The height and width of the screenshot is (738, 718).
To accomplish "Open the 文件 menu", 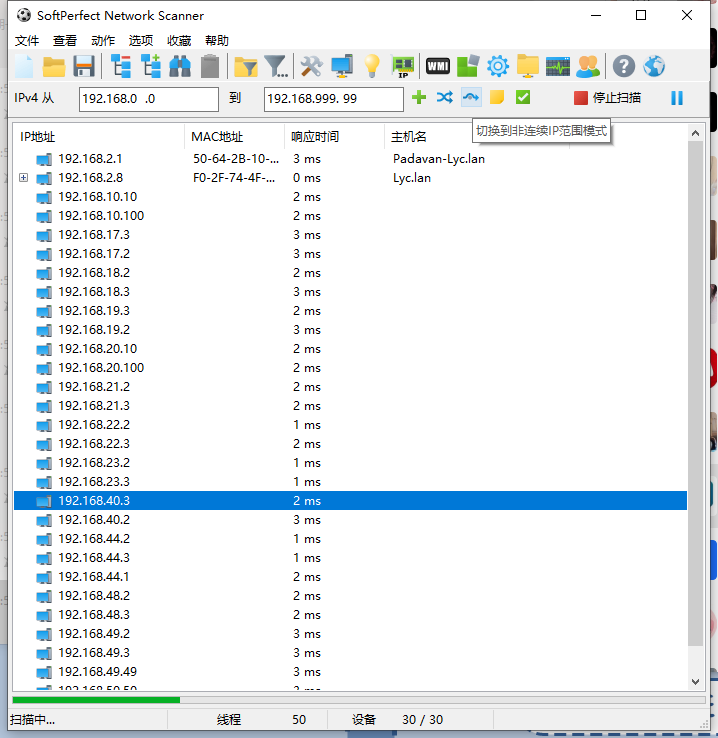I will coord(27,40).
